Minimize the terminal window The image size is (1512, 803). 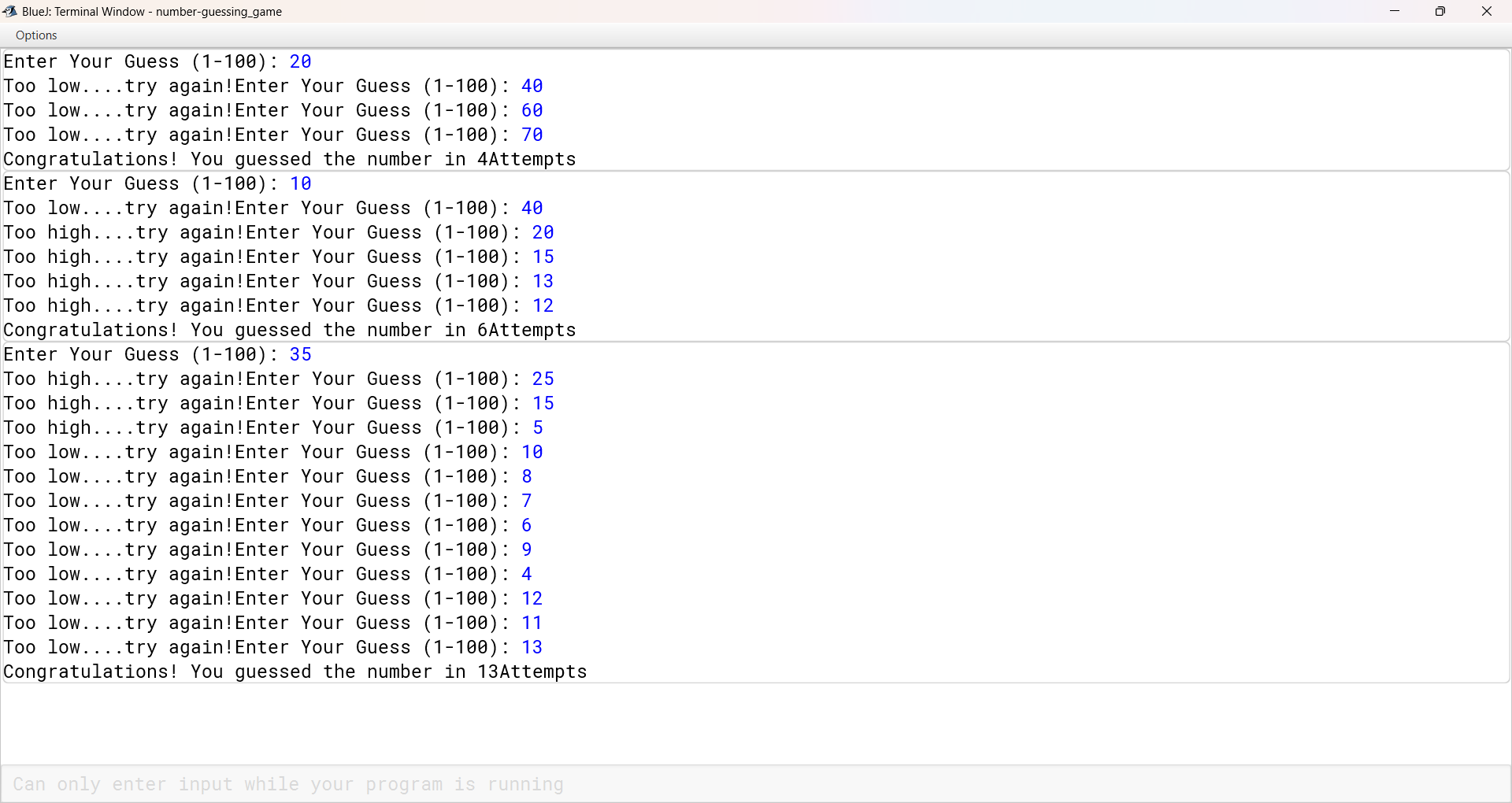coord(1395,11)
